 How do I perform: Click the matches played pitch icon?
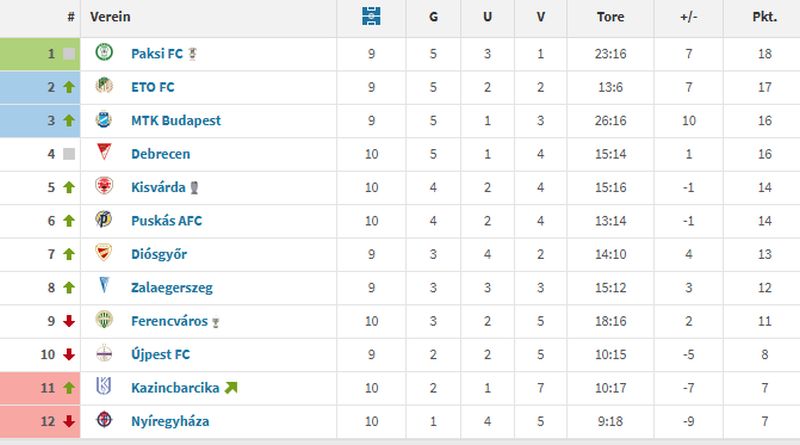click(x=372, y=17)
